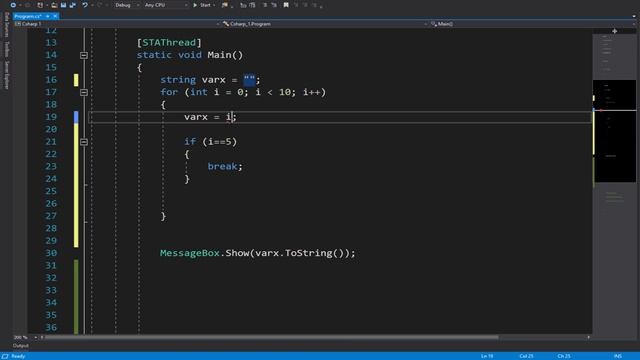Click the 'for' keyword on line 17
Viewport: 640px width, 360px height.
coord(169,92)
